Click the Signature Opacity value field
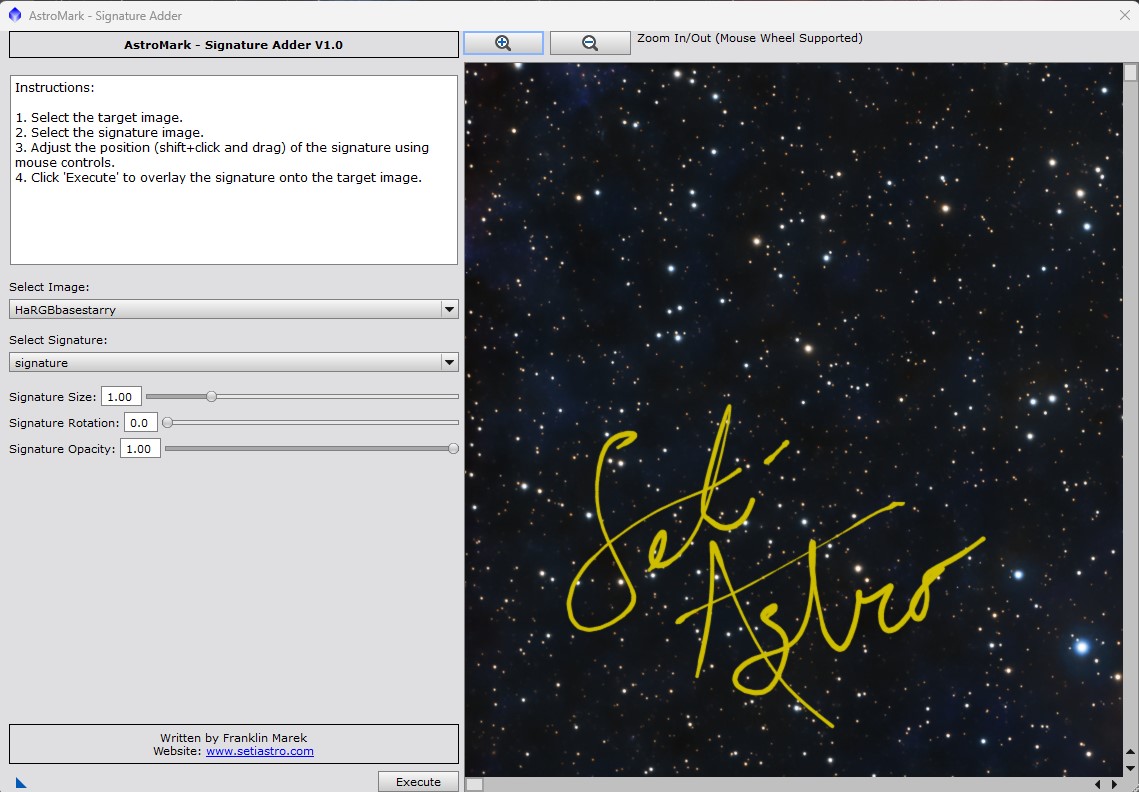The height and width of the screenshot is (792, 1139). [139, 448]
